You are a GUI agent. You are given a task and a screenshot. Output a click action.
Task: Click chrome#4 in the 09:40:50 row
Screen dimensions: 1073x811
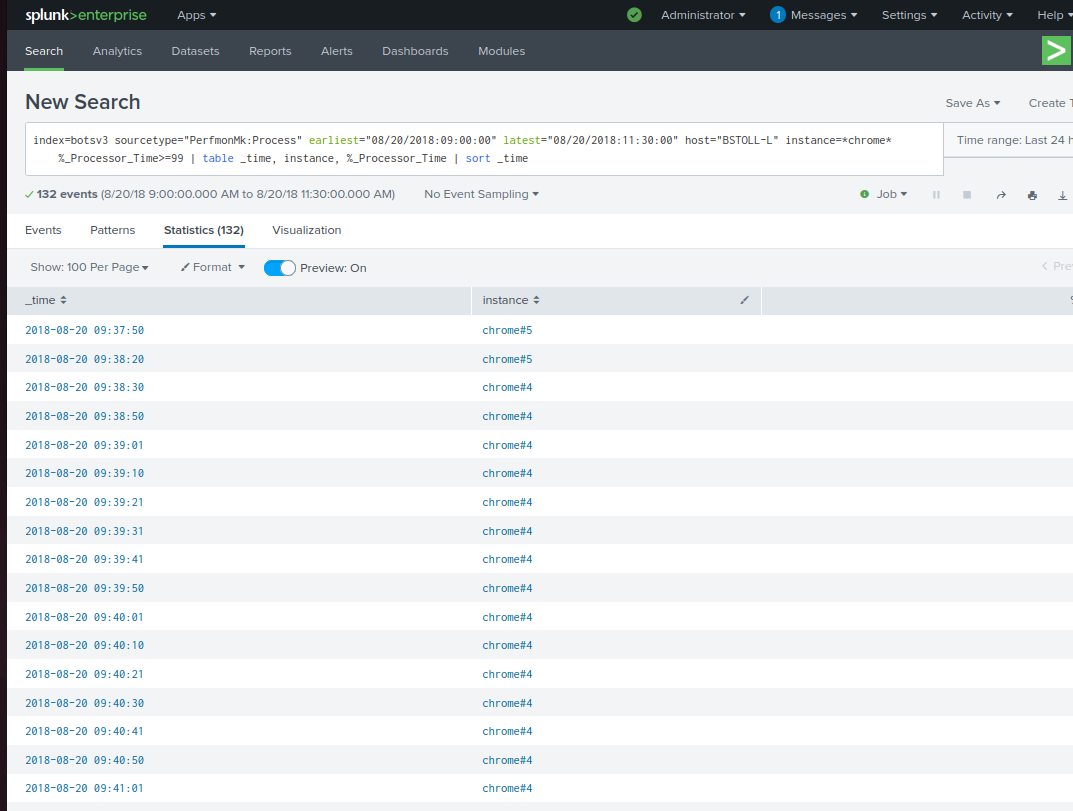(507, 760)
